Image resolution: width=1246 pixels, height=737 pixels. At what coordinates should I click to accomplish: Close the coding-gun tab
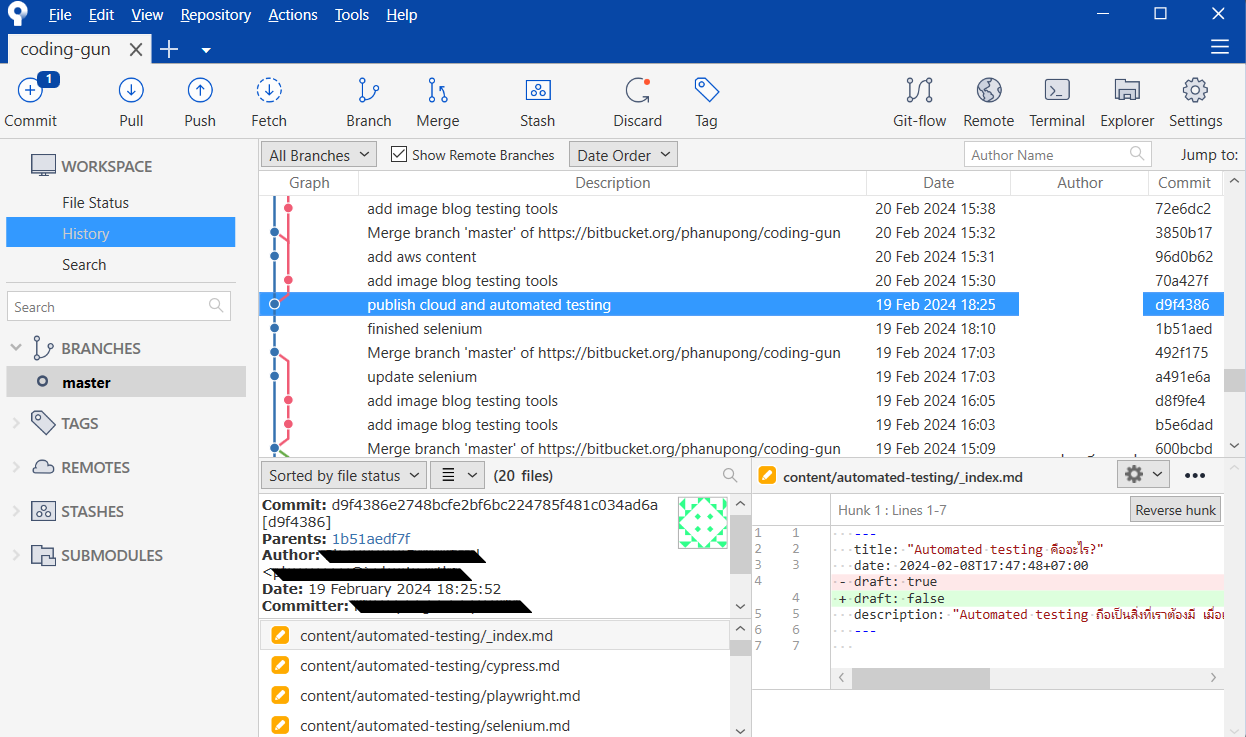coord(137,49)
